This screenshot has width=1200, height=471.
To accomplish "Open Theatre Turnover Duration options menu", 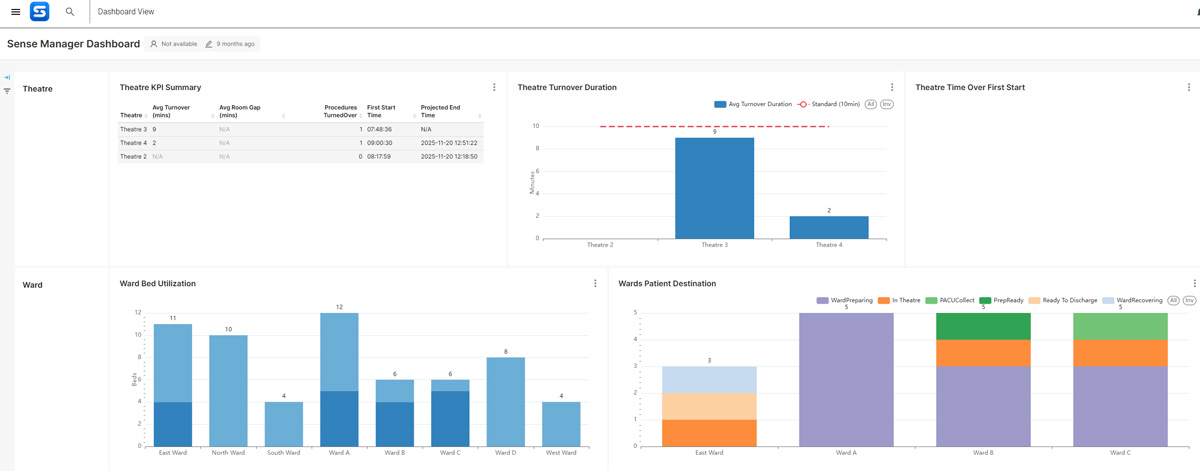I will point(892,87).
